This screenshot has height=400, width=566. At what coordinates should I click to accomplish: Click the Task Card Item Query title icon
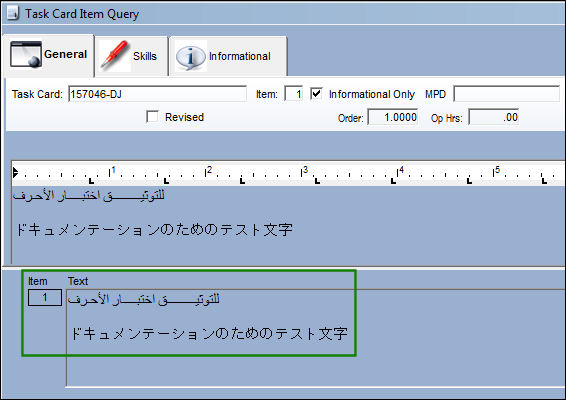(13, 13)
